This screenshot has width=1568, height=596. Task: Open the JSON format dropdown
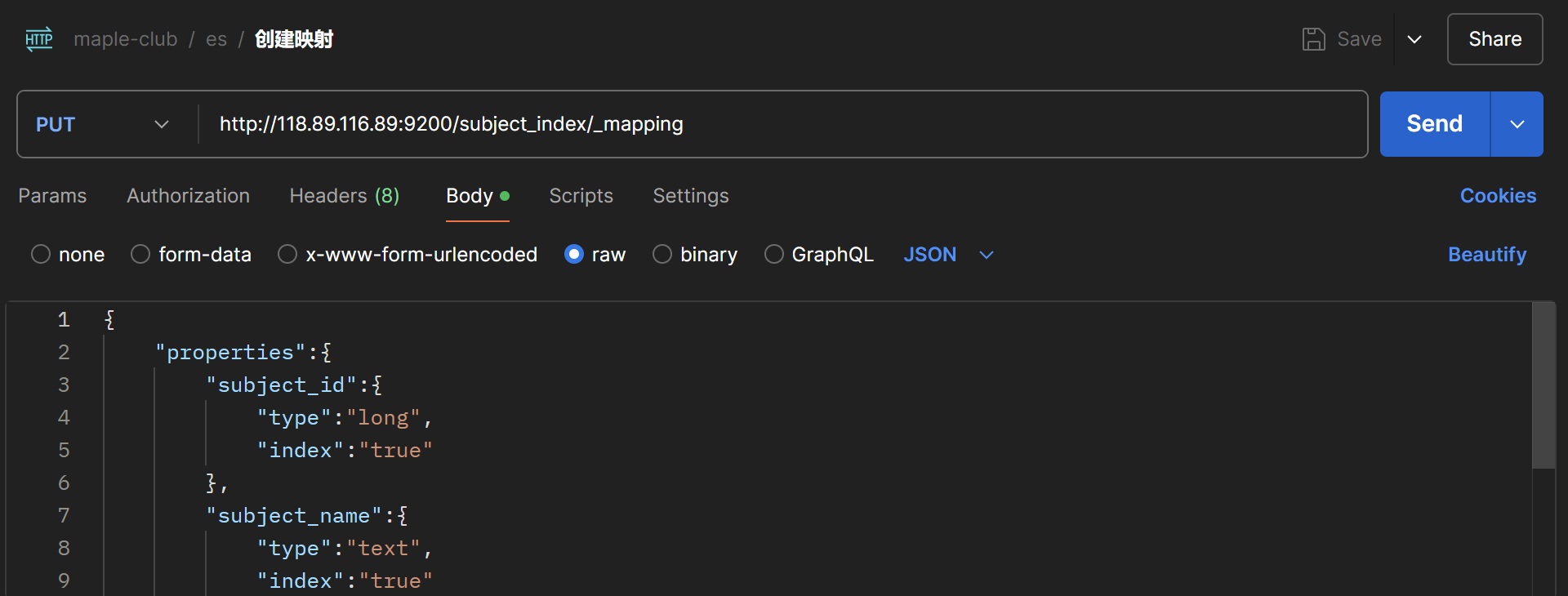[948, 255]
